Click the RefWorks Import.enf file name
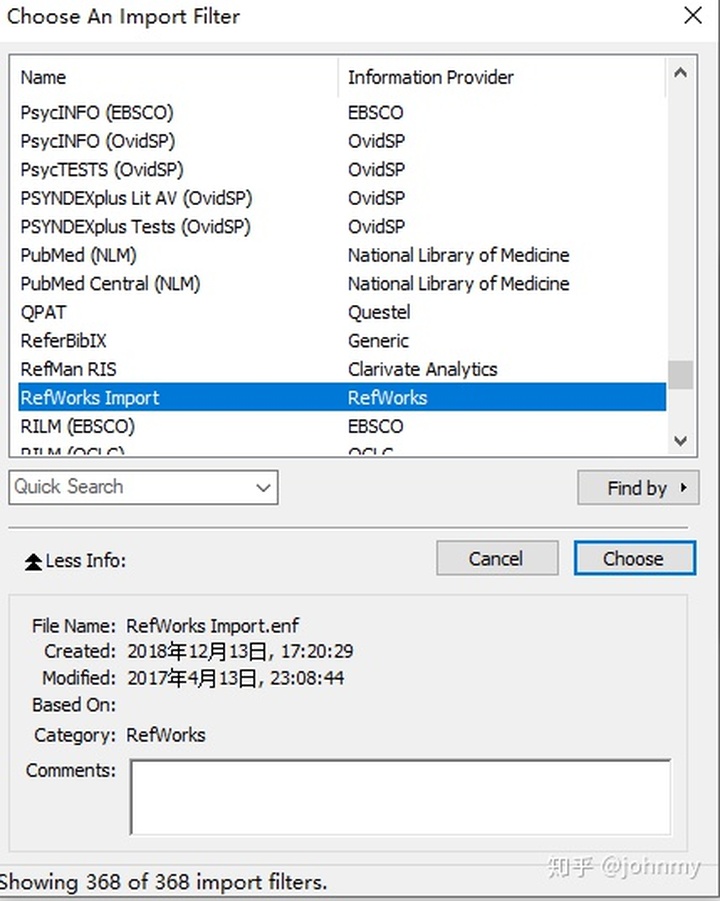The width and height of the screenshot is (720, 901). 213,625
